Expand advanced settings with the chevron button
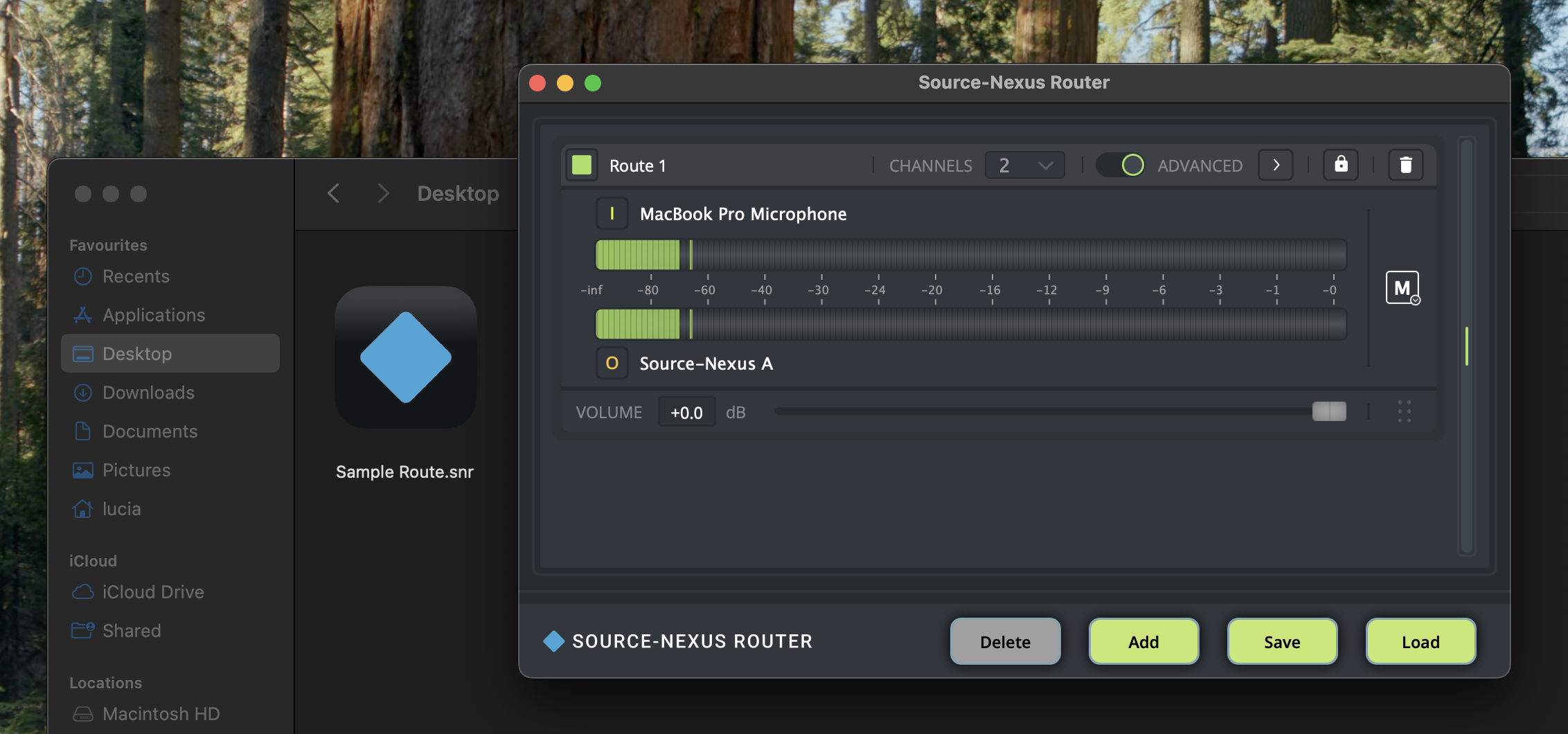 (x=1276, y=165)
